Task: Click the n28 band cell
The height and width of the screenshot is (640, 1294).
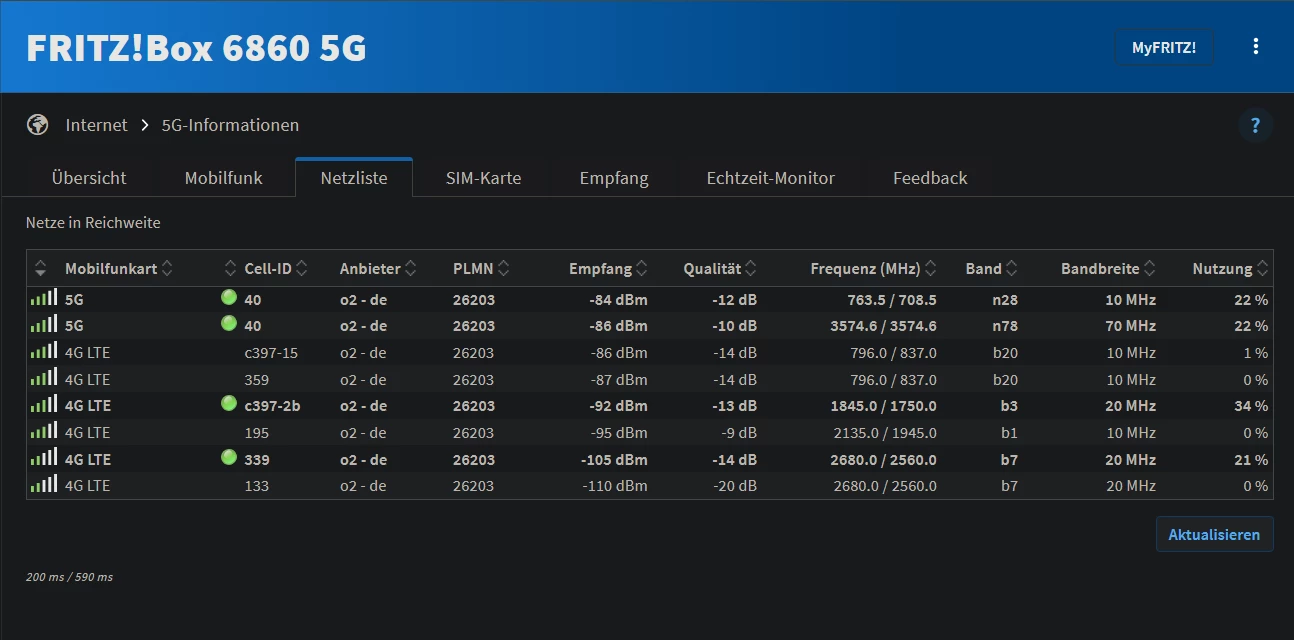Action: point(1005,299)
